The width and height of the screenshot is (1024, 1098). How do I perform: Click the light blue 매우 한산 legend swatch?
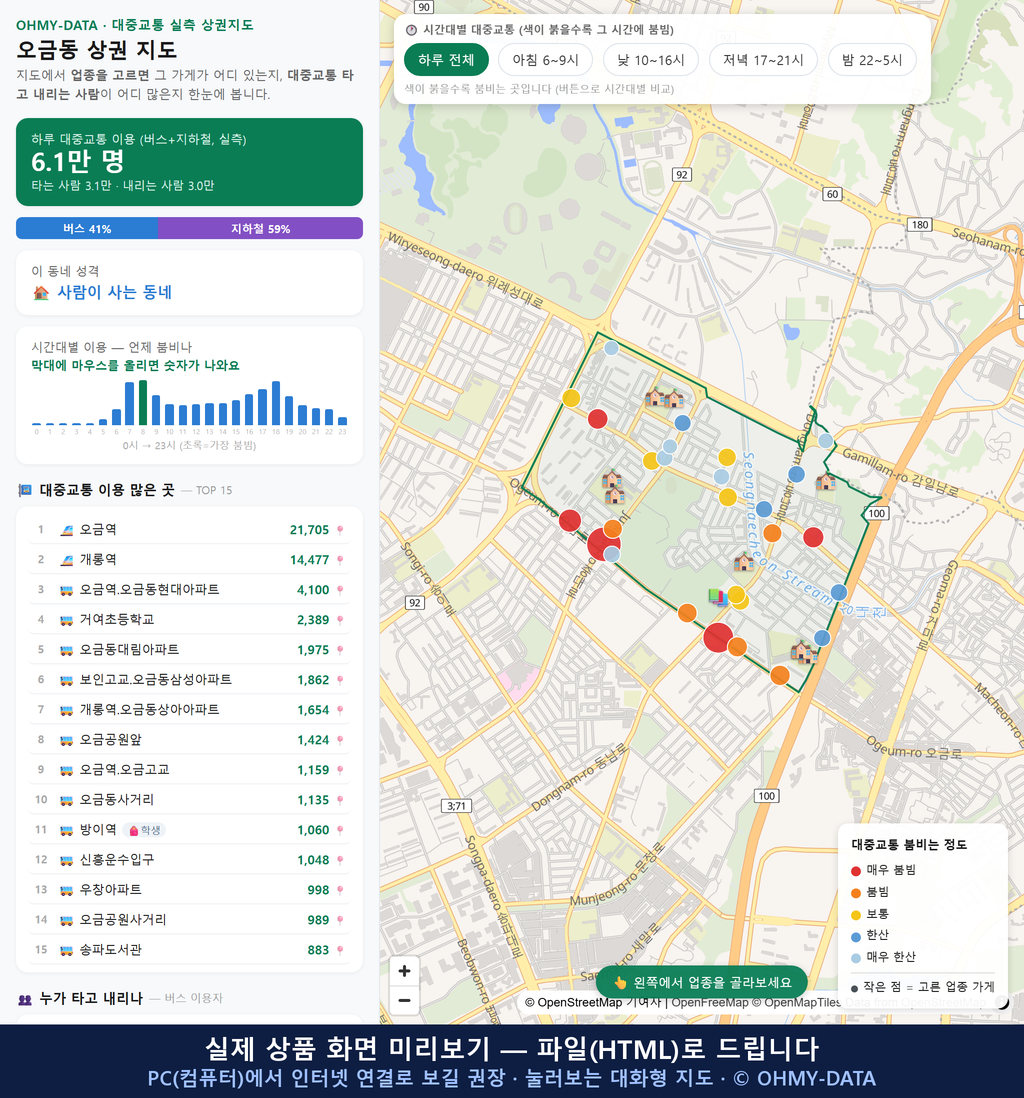click(855, 958)
